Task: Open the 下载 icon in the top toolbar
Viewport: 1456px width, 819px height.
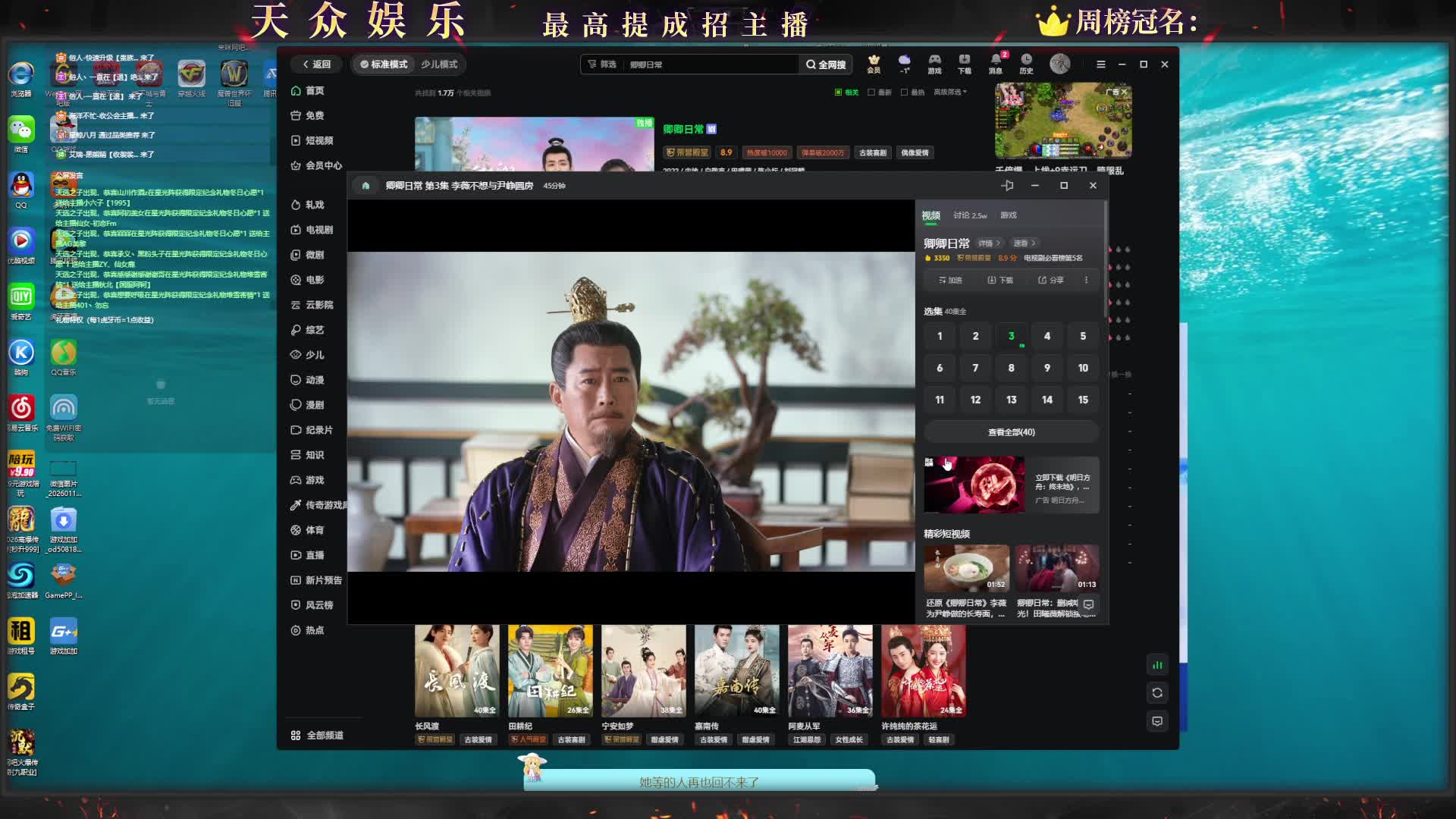Action: click(964, 61)
